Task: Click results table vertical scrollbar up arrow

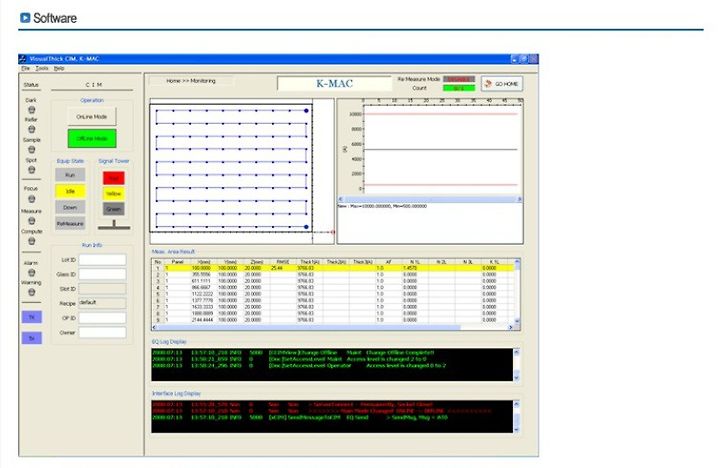Action: coord(517,262)
